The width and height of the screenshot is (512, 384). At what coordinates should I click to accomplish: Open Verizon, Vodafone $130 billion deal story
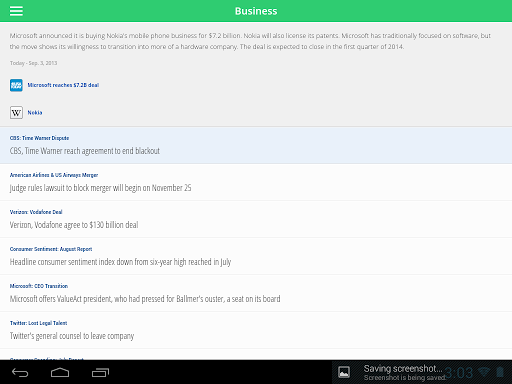256,219
